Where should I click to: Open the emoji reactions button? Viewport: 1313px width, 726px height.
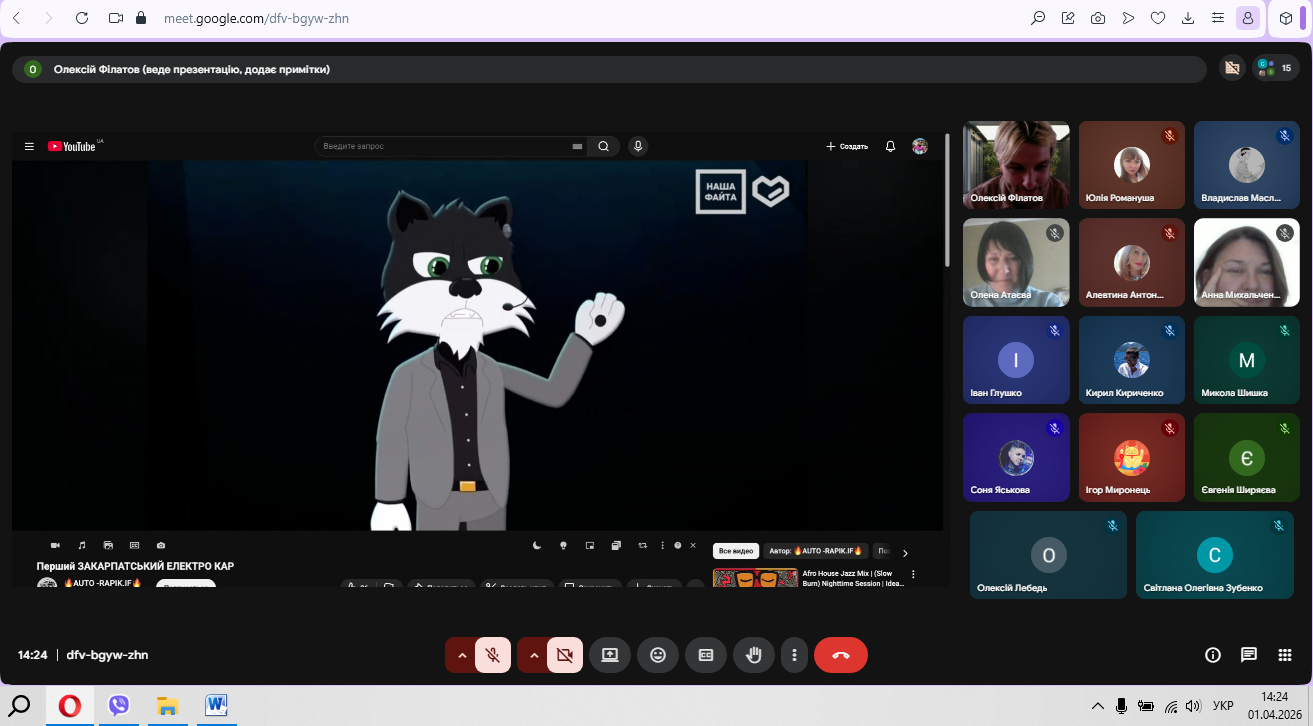(658, 655)
